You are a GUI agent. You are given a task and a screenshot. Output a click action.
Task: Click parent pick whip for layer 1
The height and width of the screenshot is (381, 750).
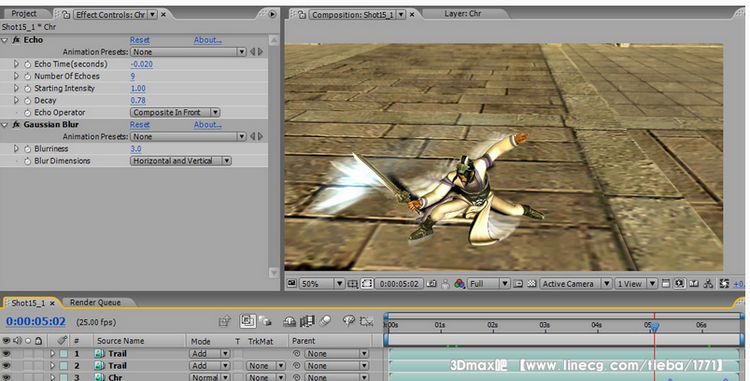pyautogui.click(x=297, y=353)
